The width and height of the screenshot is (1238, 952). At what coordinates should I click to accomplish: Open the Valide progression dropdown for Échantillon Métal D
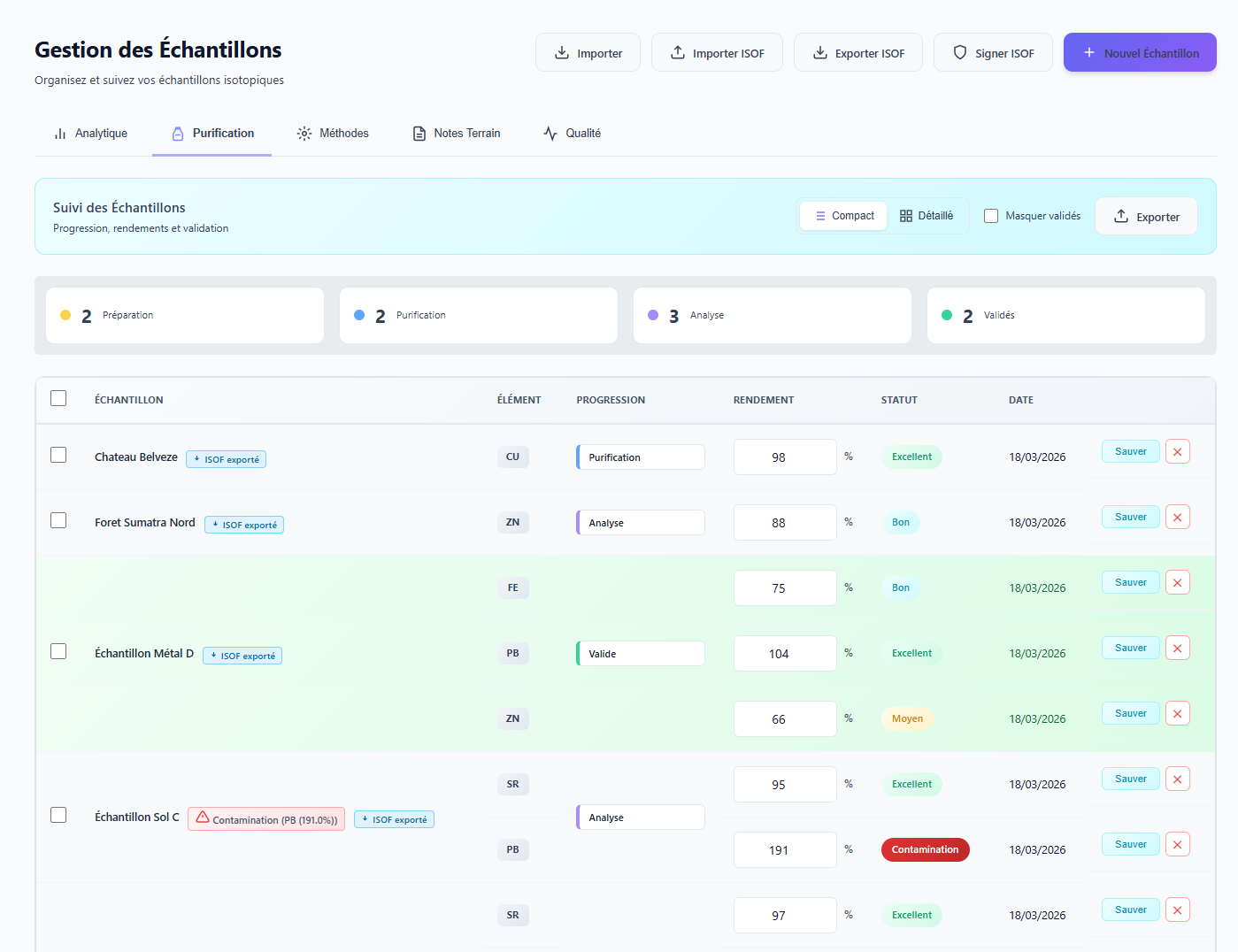[x=641, y=654]
